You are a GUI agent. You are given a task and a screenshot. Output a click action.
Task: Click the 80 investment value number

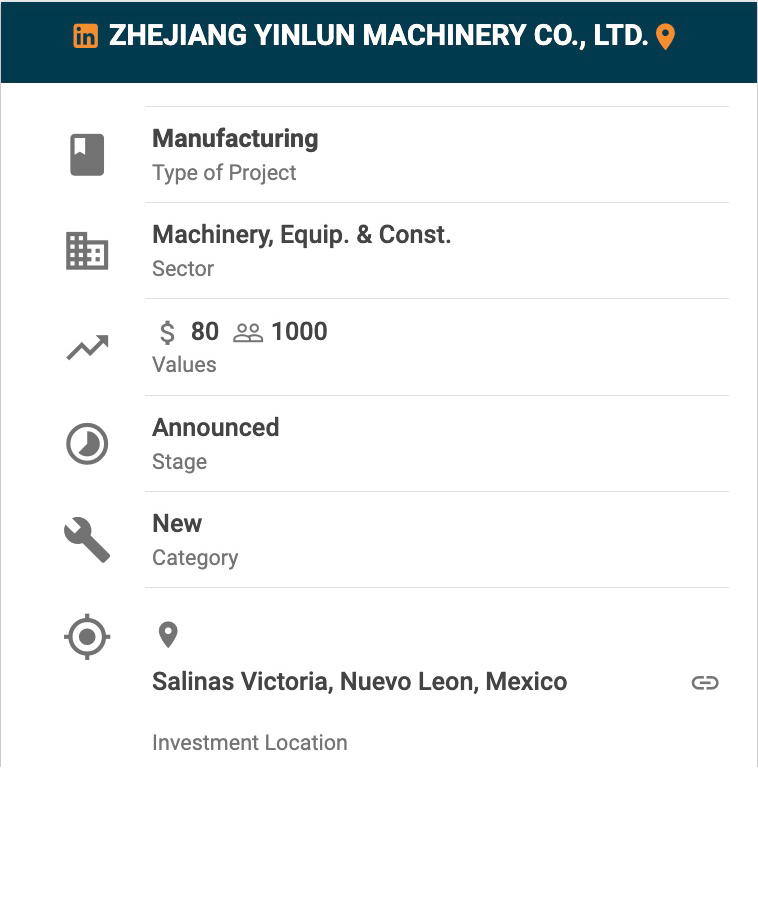click(205, 332)
